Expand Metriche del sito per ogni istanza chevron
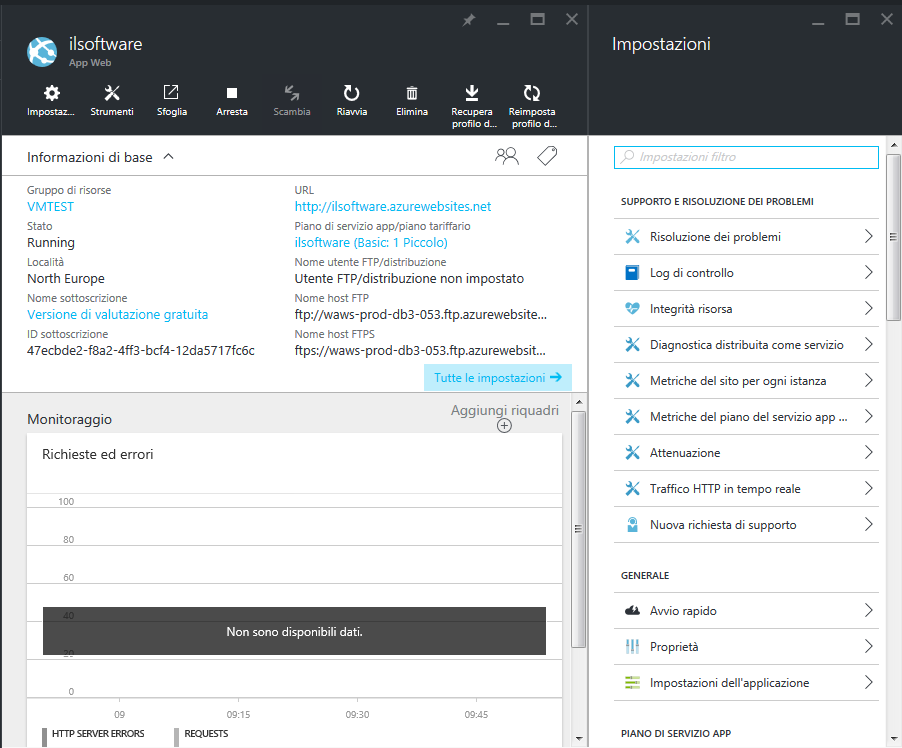Viewport: 902px width, 748px height. (x=869, y=380)
